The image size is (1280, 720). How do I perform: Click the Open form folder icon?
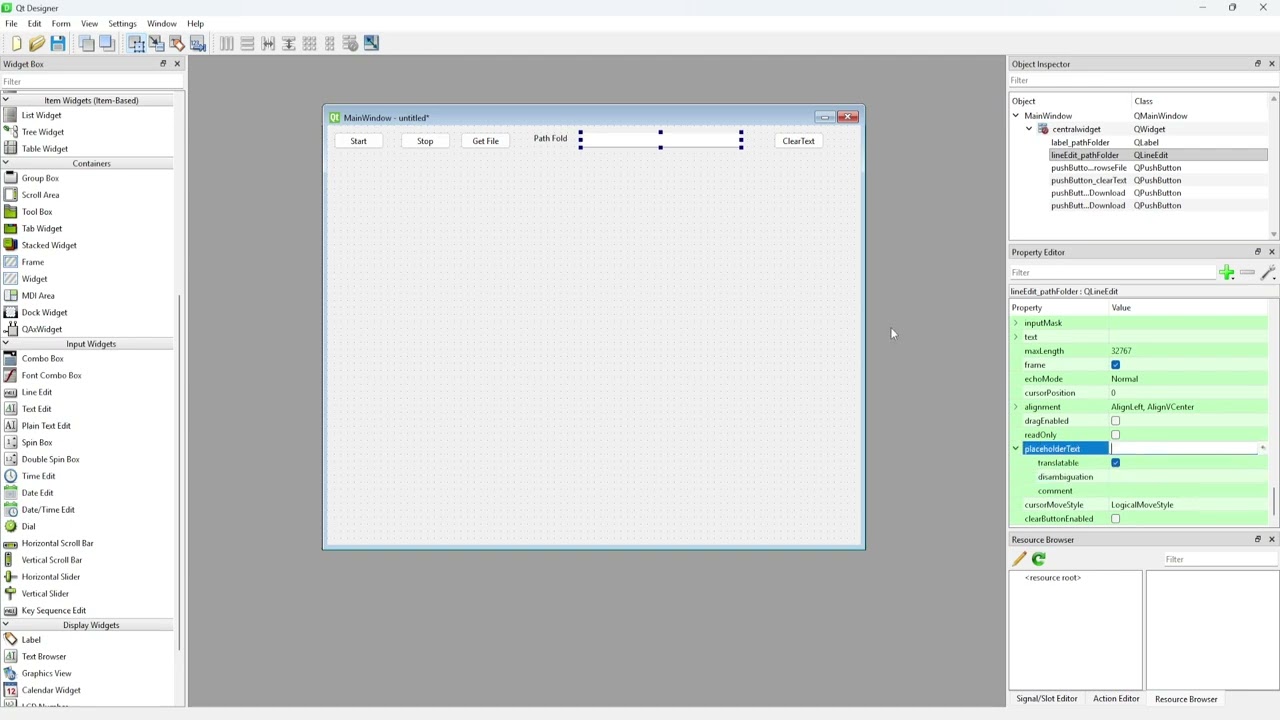[37, 43]
